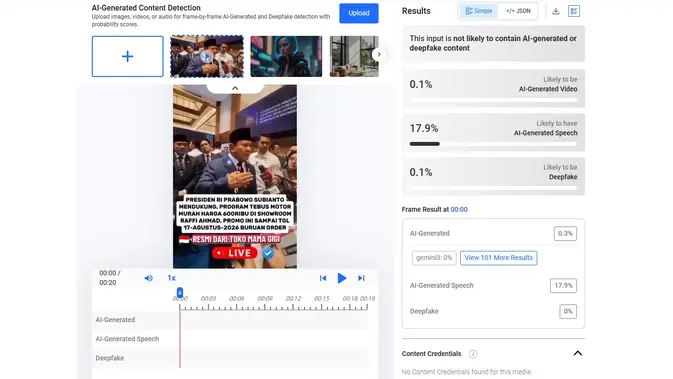Screen dimensions: 673x379
Task: Click the AI-Generated Content Detection heading
Action: (146, 8)
